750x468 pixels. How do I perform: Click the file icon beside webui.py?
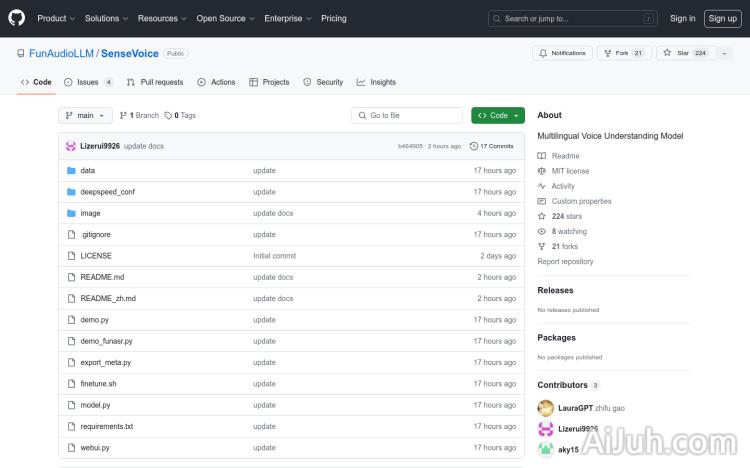point(71,448)
